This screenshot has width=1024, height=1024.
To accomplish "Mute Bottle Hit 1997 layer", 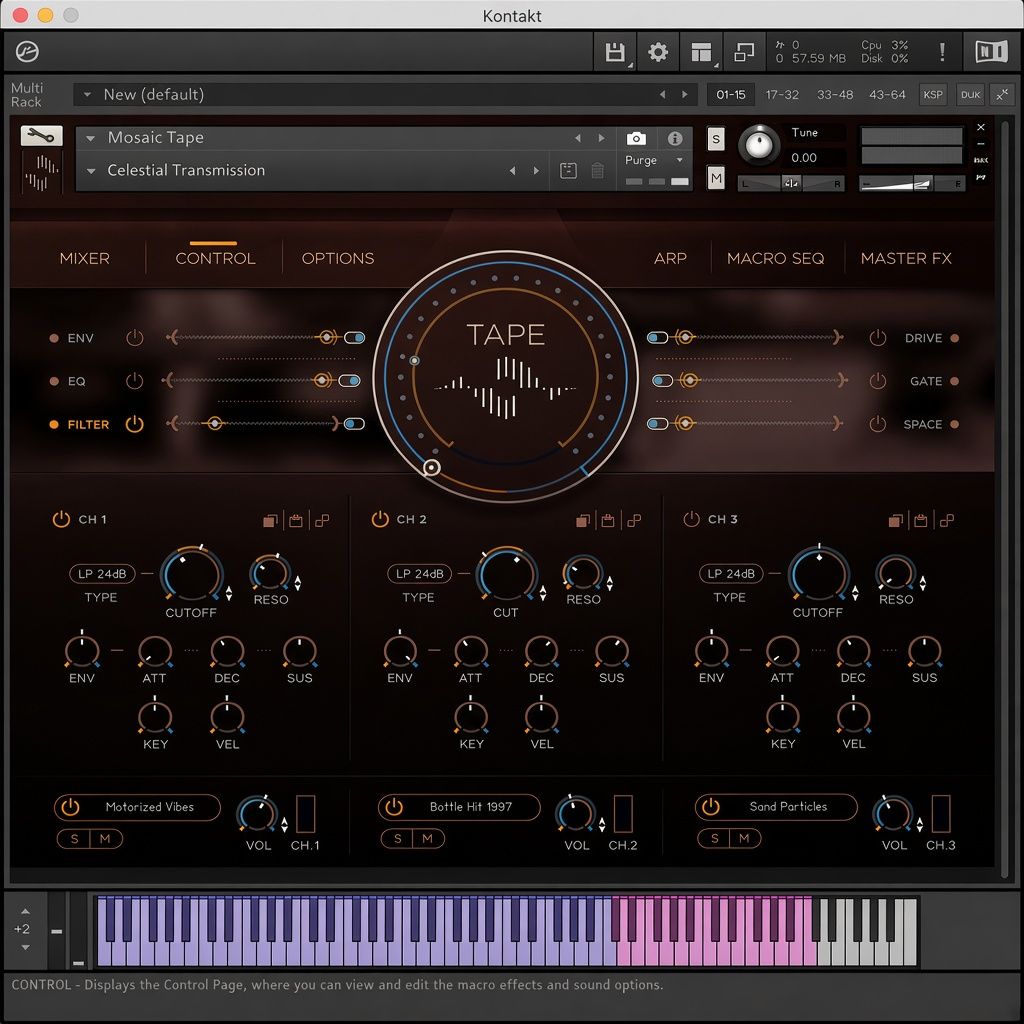I will (428, 838).
